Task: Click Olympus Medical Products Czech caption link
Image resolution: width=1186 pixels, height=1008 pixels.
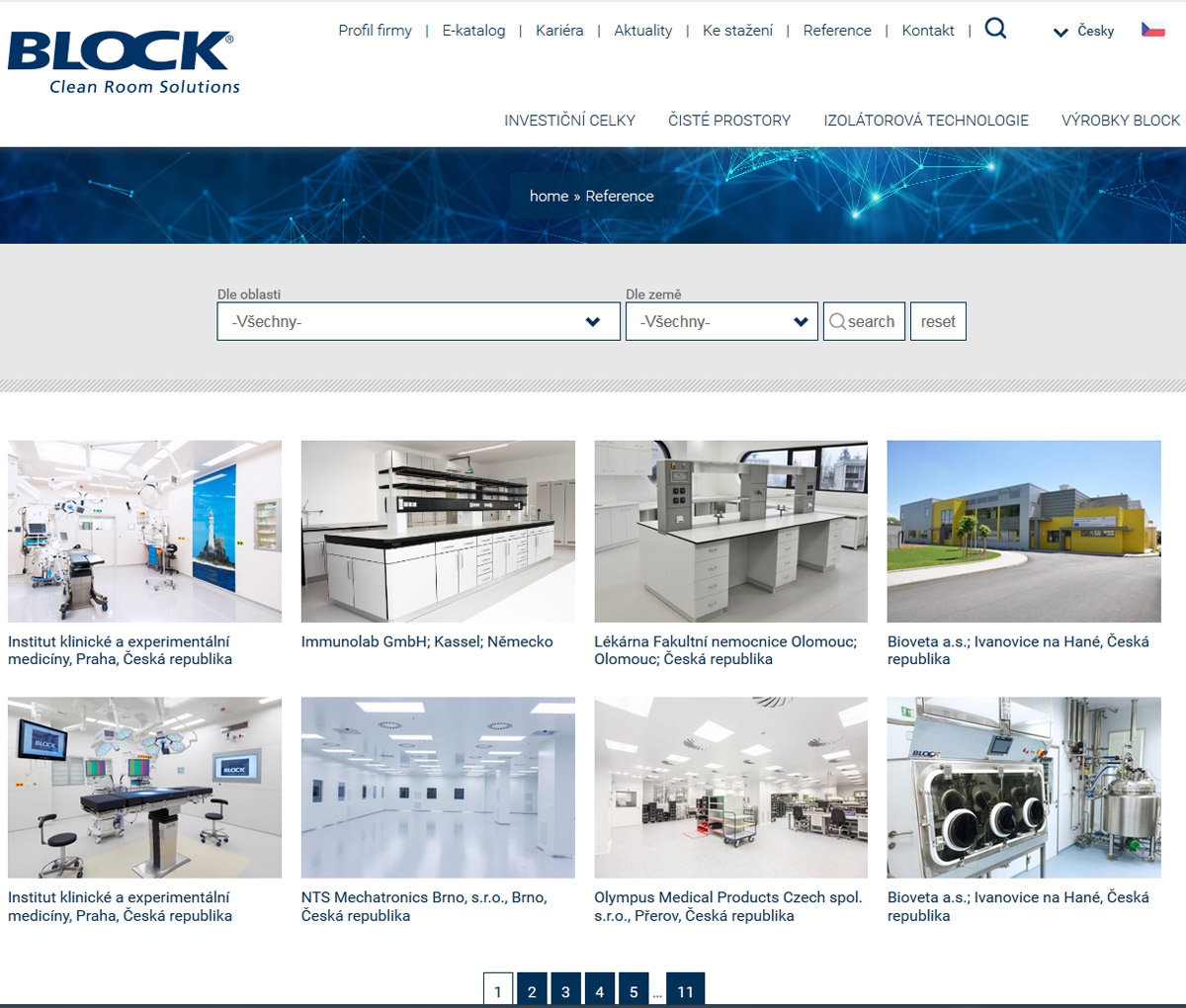Action: coord(728,906)
